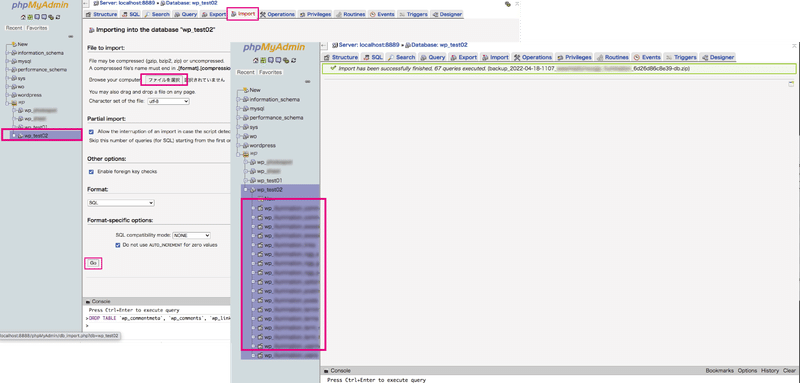This screenshot has height=383, width=800.
Task: Open Triggers tab in right window
Action: [681, 57]
